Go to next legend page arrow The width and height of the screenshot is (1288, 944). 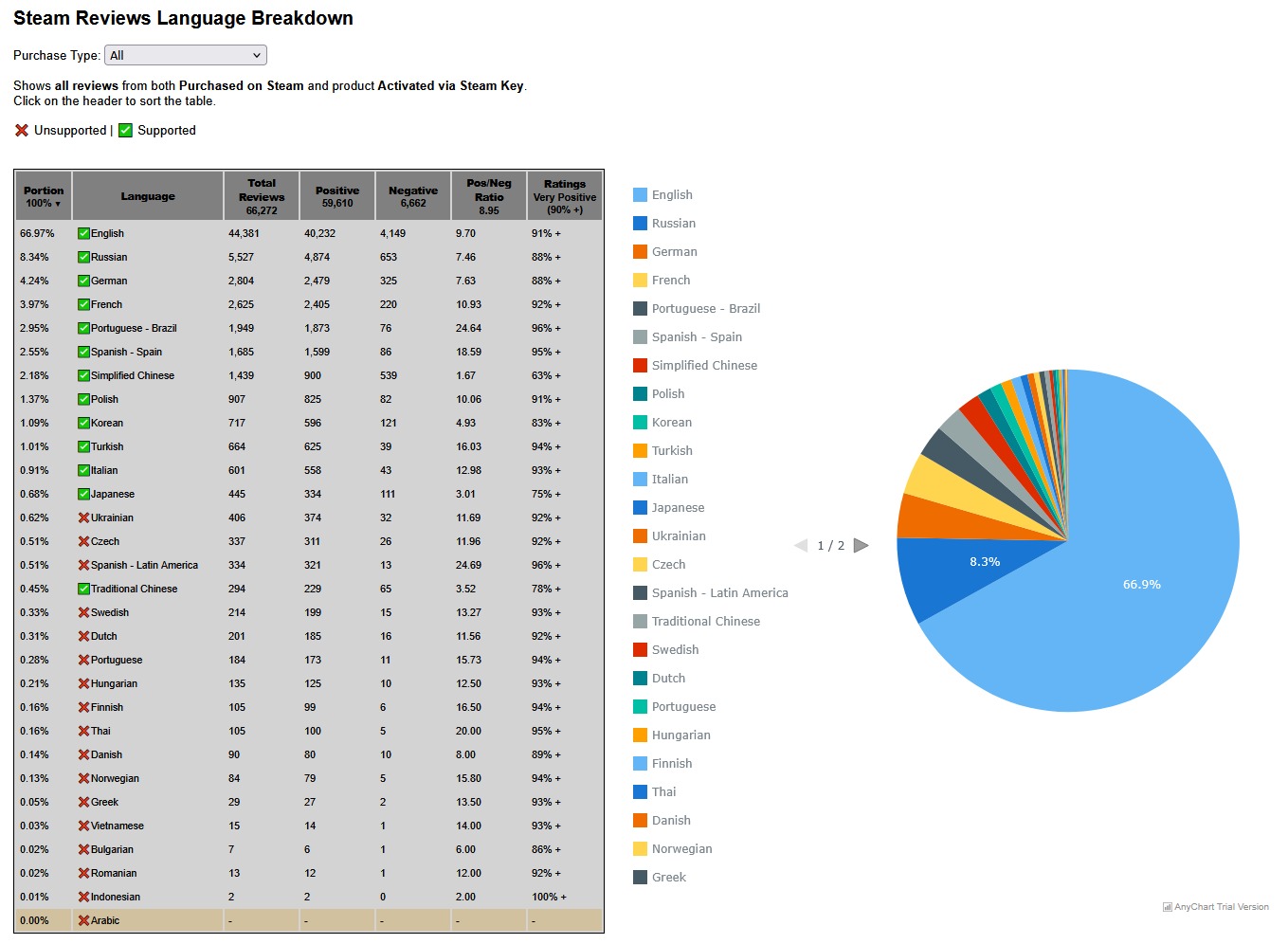861,545
